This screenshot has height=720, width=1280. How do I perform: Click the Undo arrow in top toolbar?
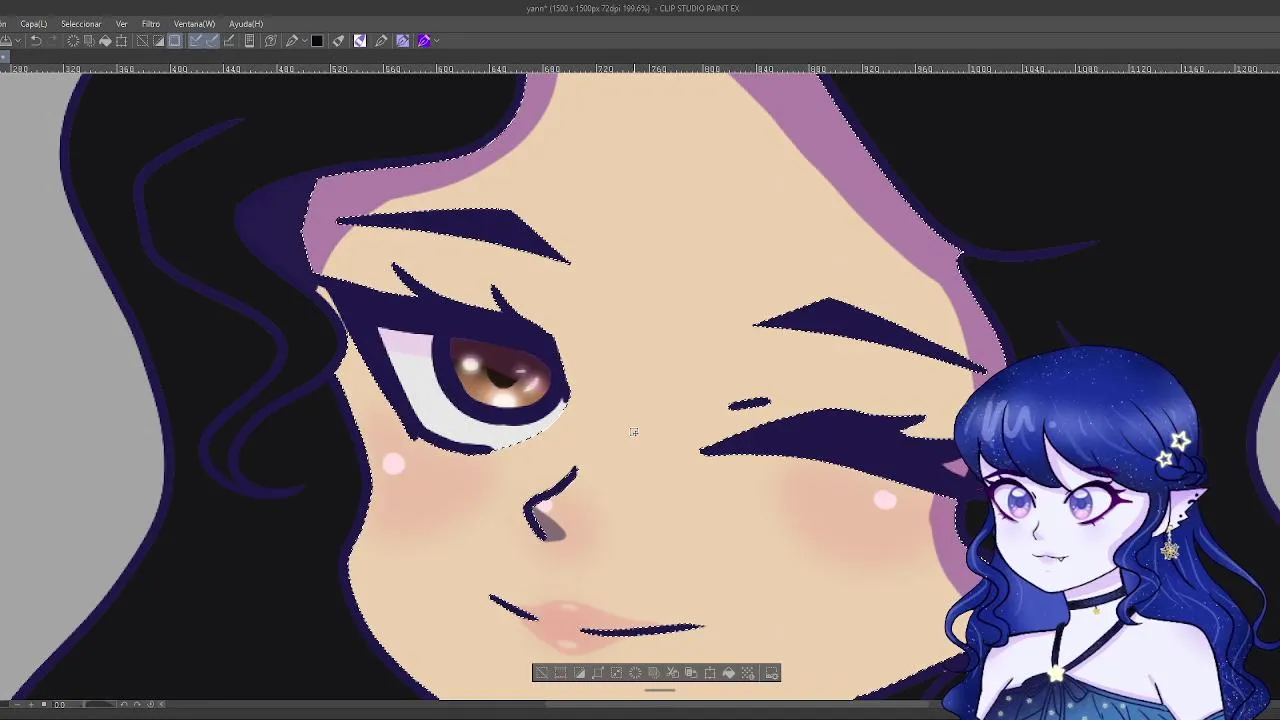(x=36, y=41)
